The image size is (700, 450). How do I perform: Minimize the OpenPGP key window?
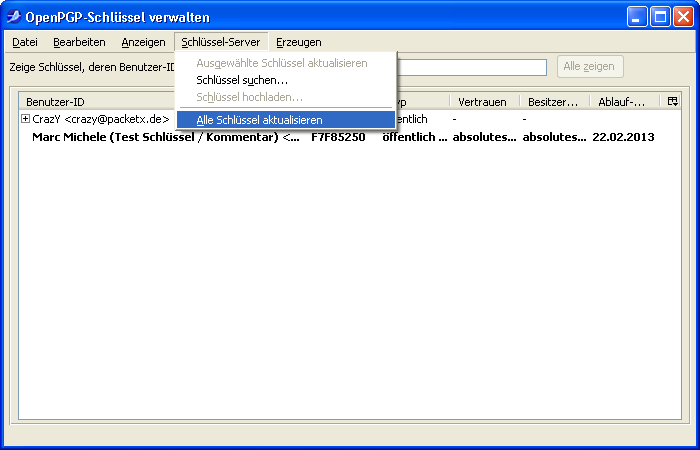coord(637,17)
